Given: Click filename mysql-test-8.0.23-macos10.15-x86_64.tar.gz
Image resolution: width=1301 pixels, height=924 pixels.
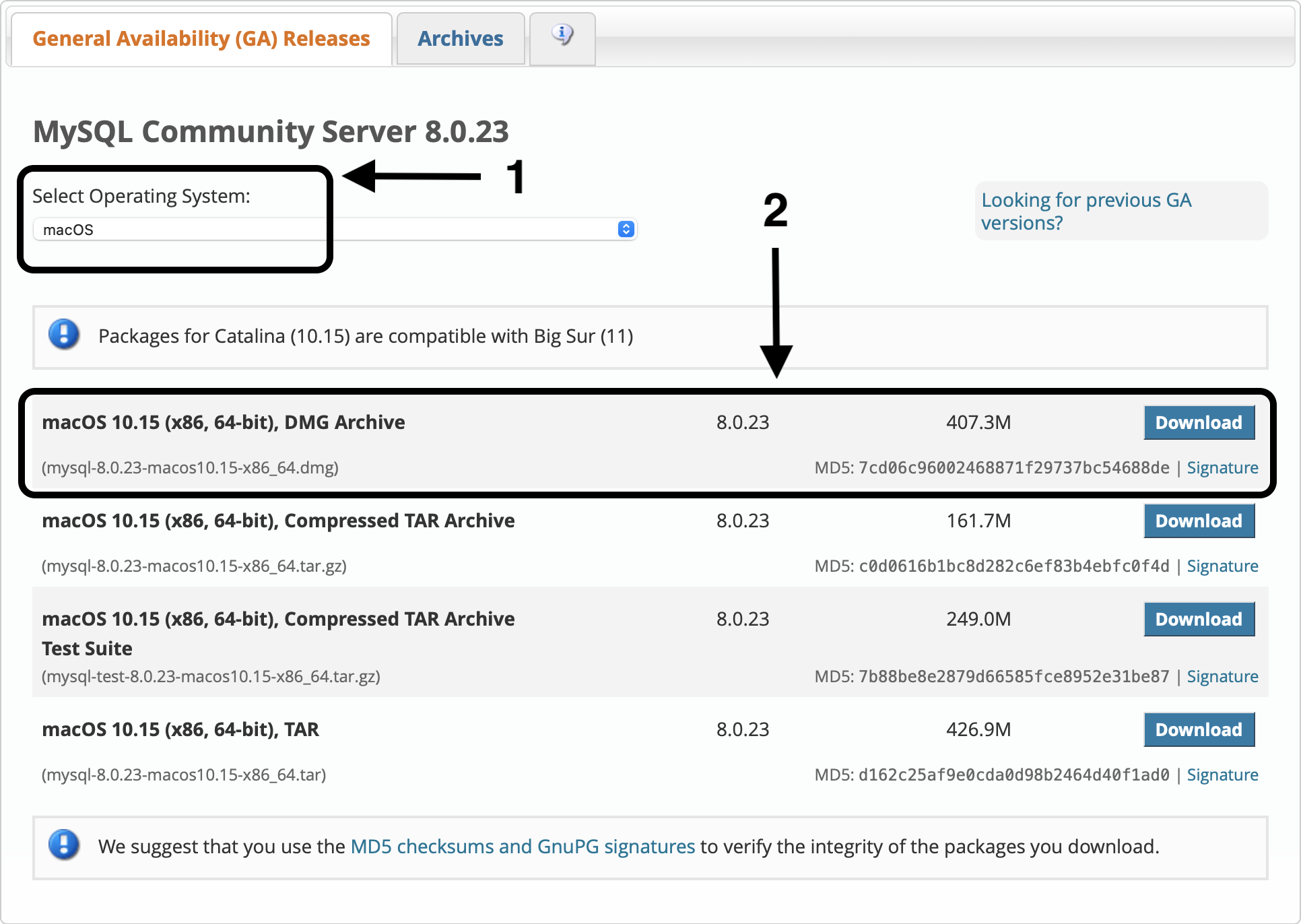Looking at the screenshot, I should [x=211, y=677].
